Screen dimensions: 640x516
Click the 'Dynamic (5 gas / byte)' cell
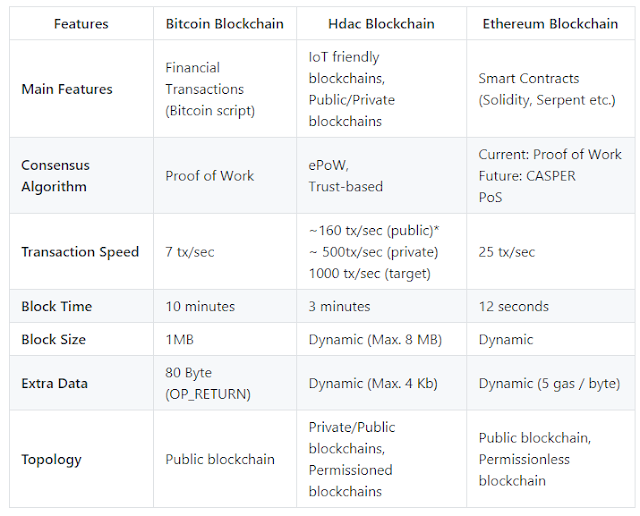[551, 383]
